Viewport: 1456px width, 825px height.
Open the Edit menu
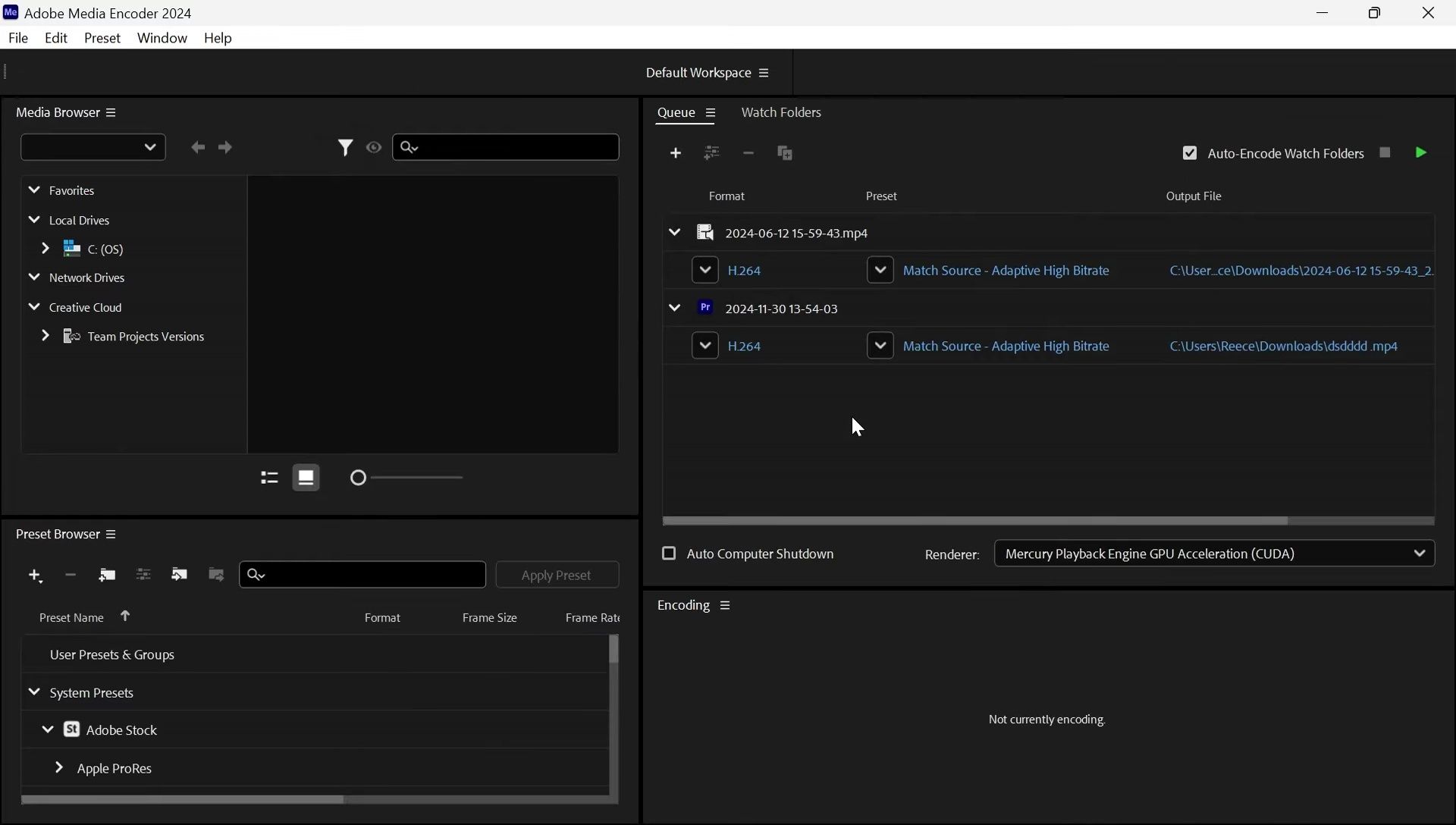pyautogui.click(x=56, y=38)
